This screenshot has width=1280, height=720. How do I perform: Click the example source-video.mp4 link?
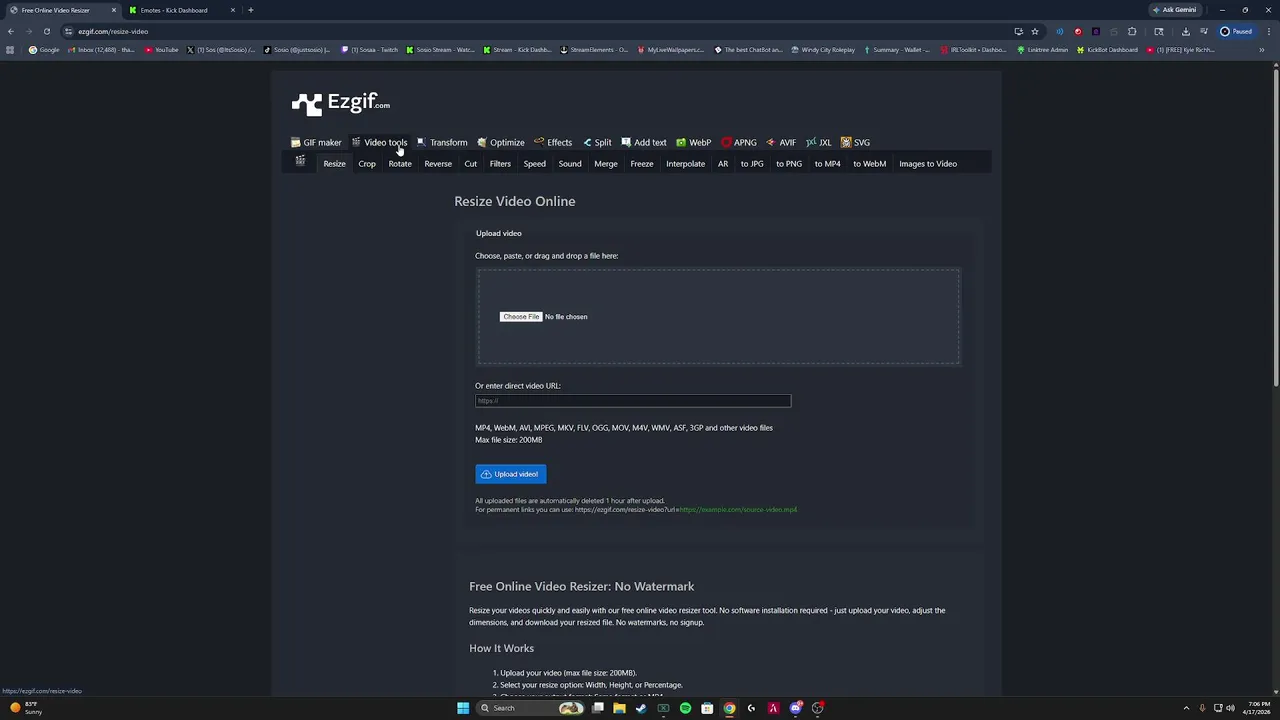click(x=738, y=510)
